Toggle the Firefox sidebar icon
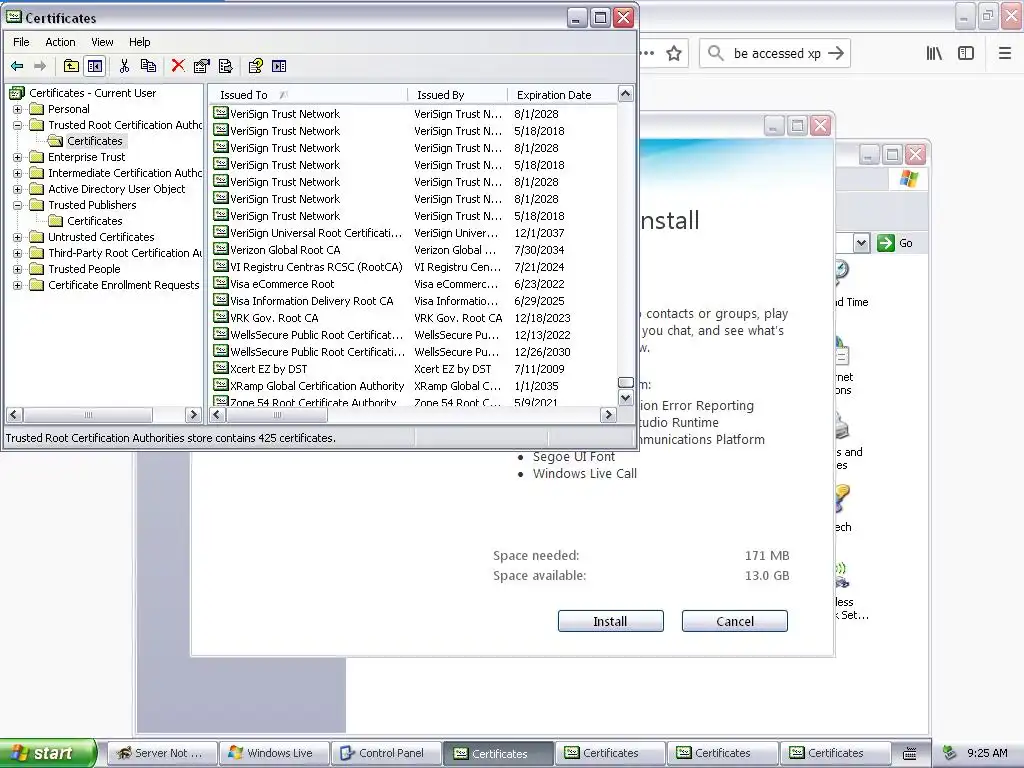This screenshot has height=768, width=1024. coord(966,54)
